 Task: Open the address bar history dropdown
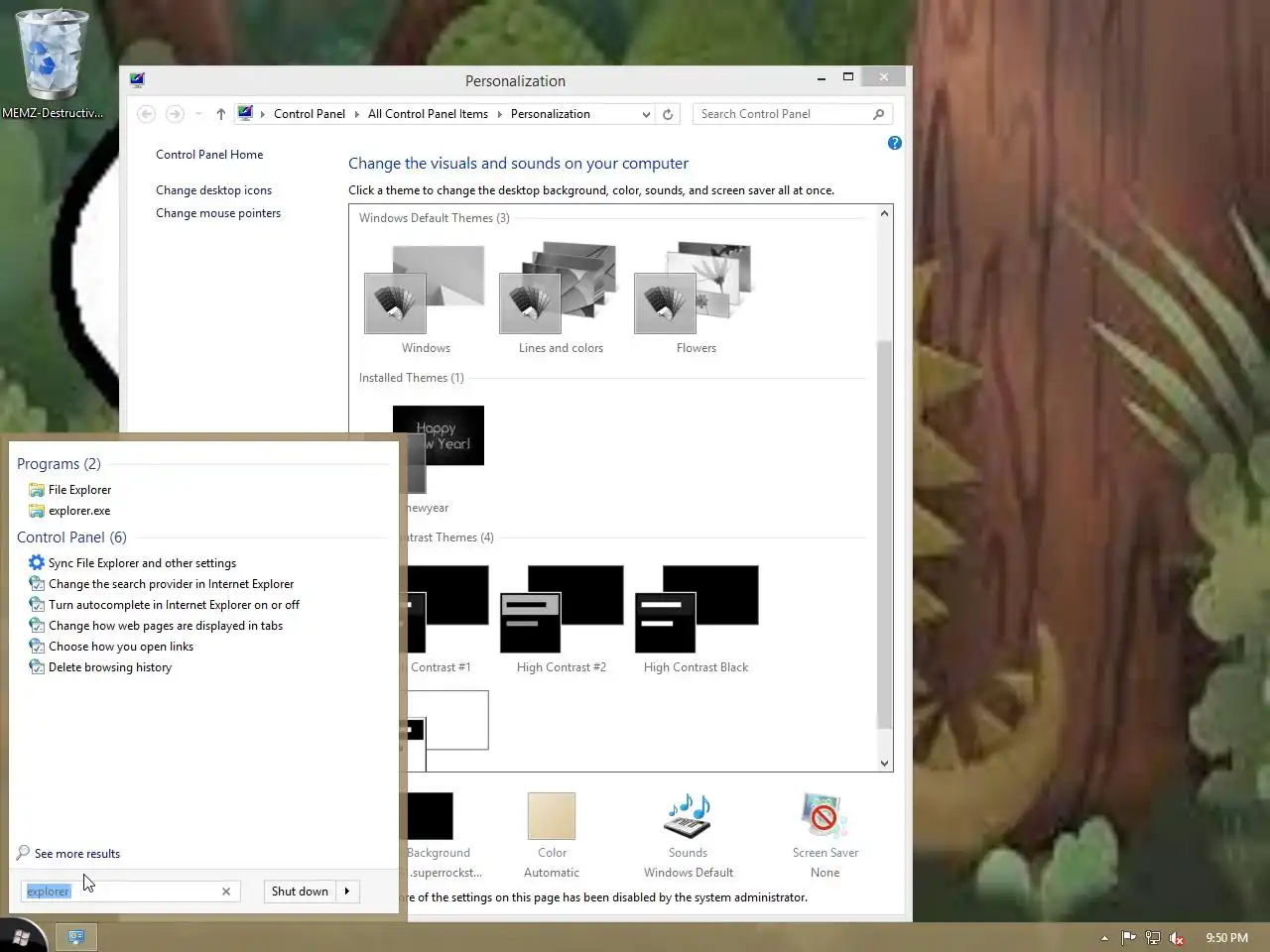(646, 114)
